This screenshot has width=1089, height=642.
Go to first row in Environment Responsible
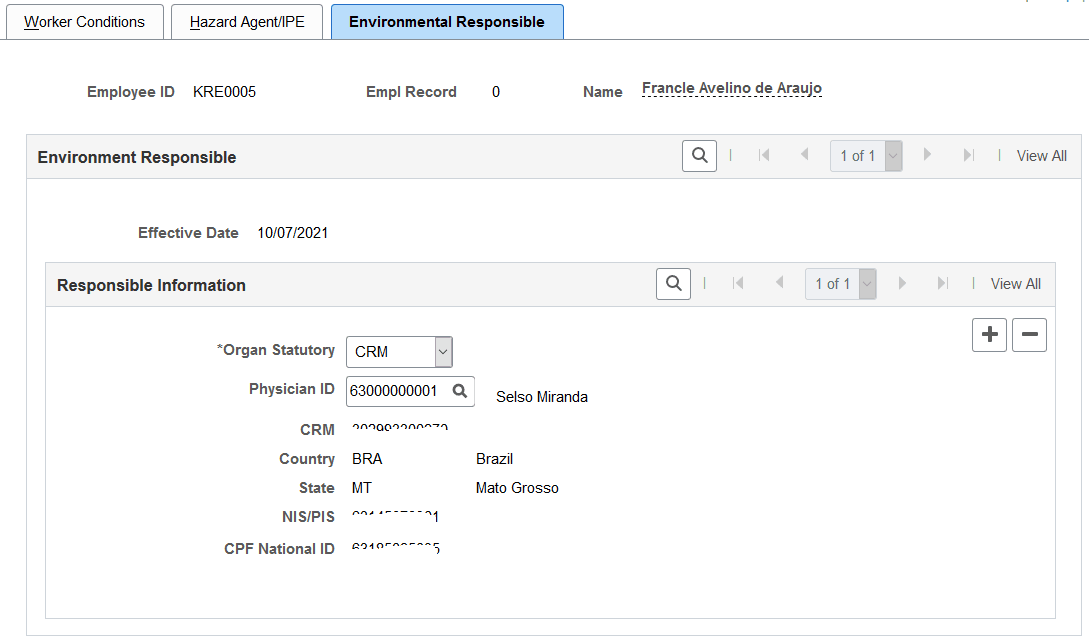tap(764, 156)
